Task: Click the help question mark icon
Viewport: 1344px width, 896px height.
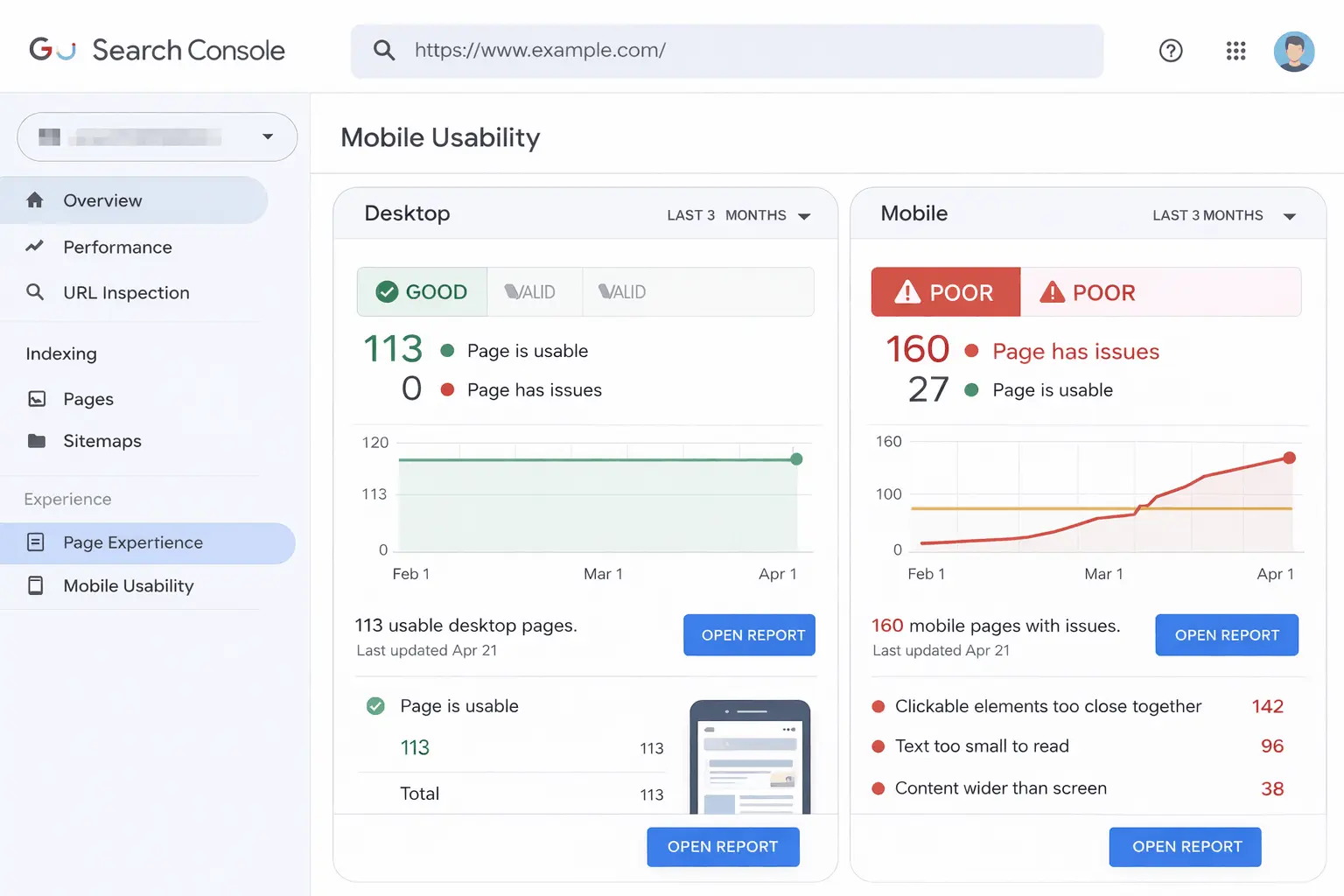Action: click(1171, 51)
